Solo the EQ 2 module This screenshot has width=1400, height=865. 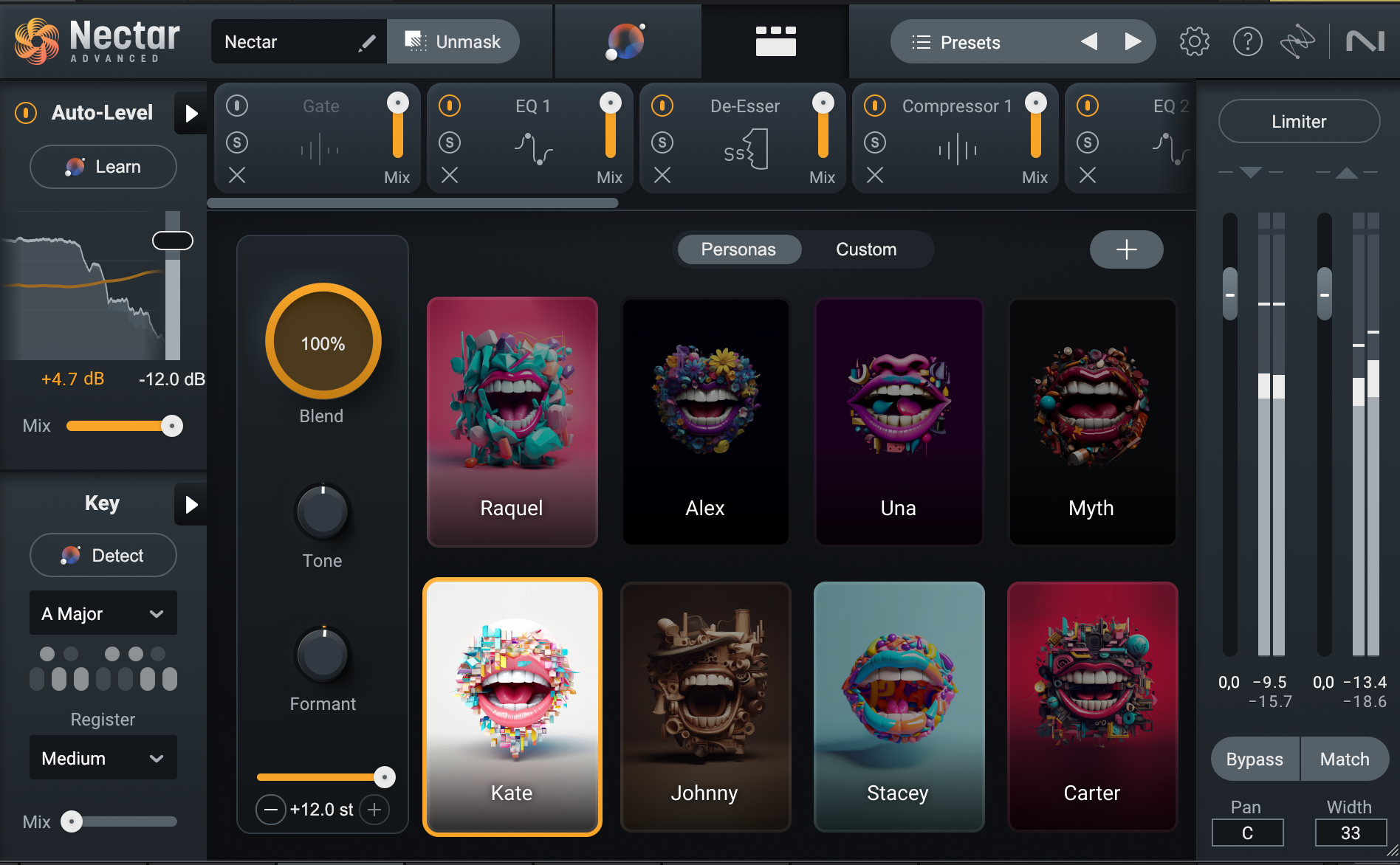[x=1088, y=142]
